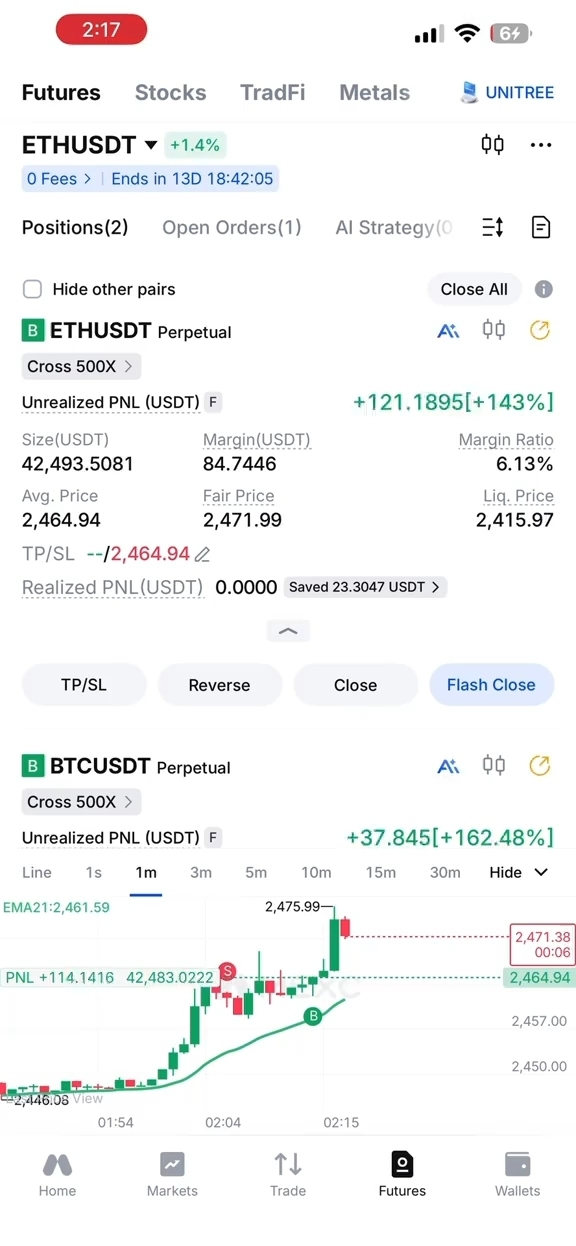Tap the Close All button
The width and height of the screenshot is (576, 1246).
(474, 289)
